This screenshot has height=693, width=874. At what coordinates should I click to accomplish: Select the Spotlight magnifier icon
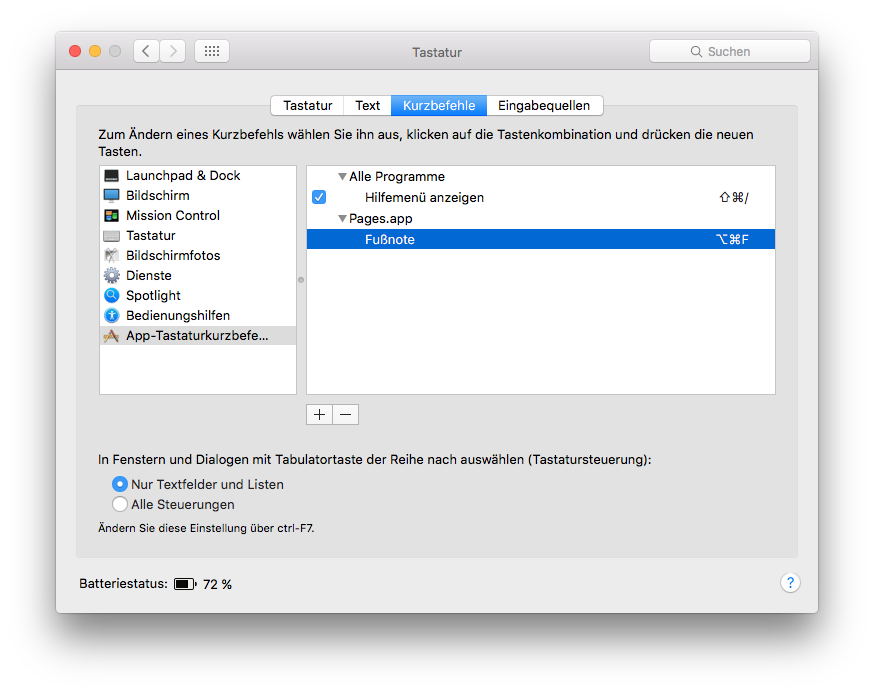[111, 296]
